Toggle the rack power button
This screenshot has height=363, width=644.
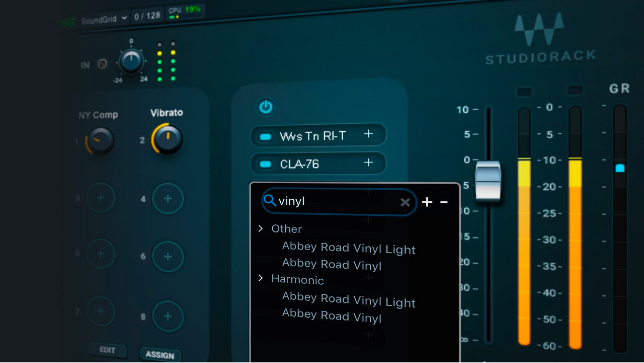point(266,107)
